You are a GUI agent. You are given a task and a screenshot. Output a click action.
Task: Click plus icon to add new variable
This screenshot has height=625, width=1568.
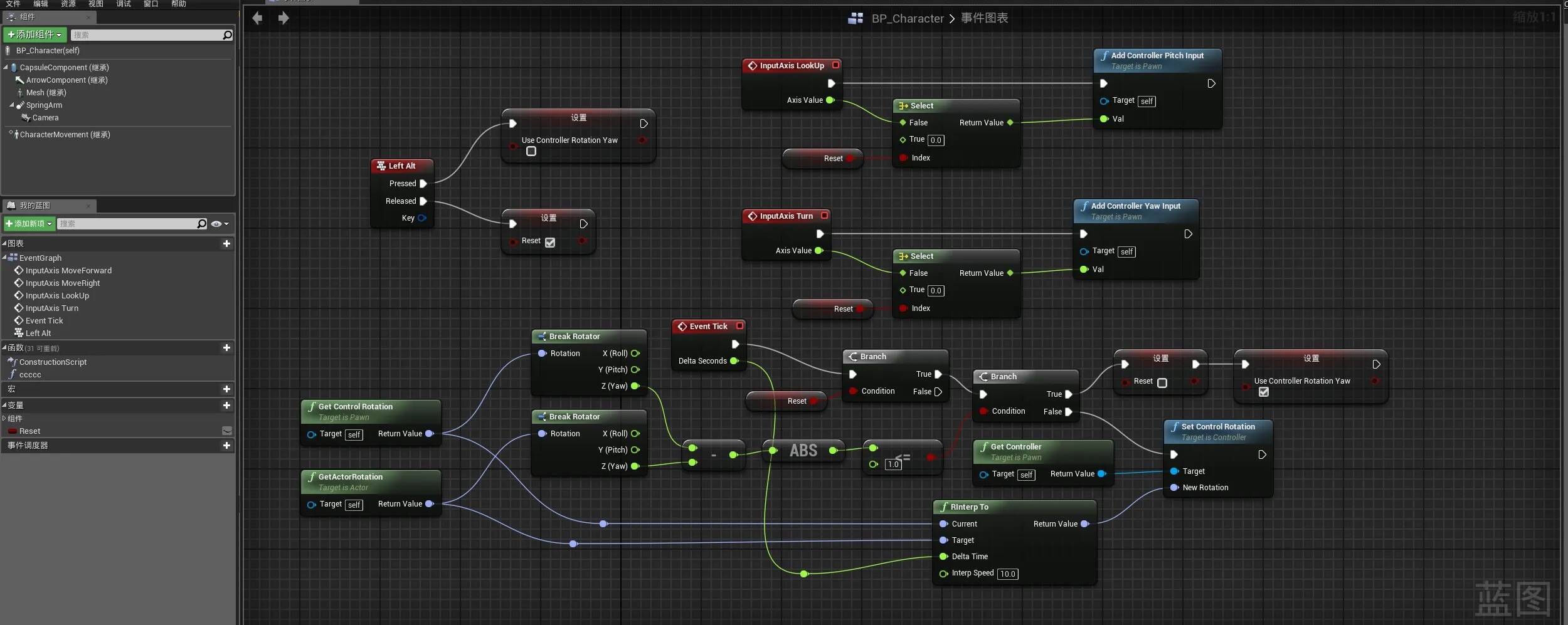226,406
